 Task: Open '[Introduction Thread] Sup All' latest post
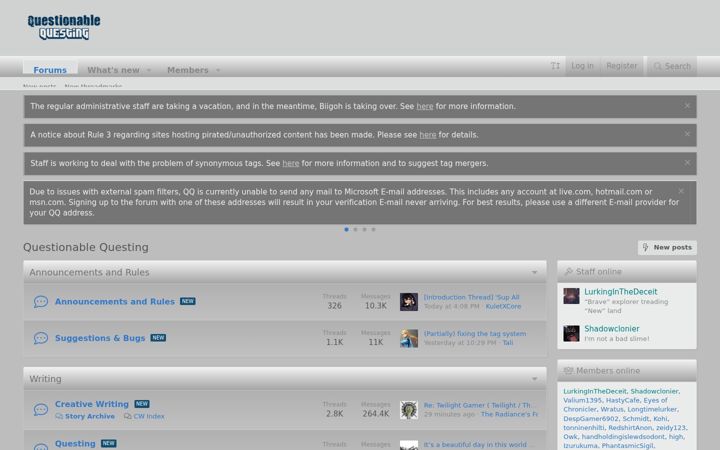(471, 297)
